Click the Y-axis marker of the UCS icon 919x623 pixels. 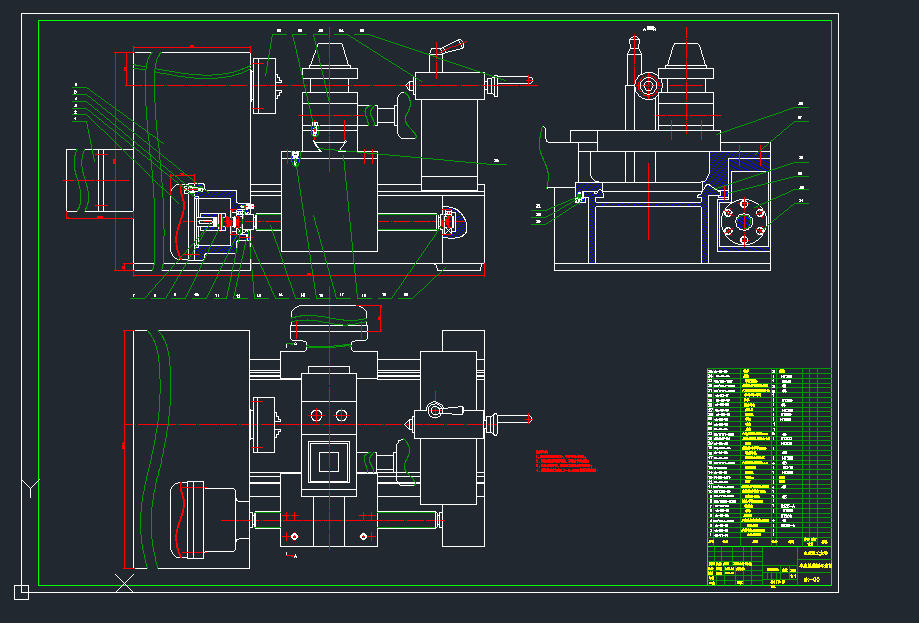tap(31, 489)
